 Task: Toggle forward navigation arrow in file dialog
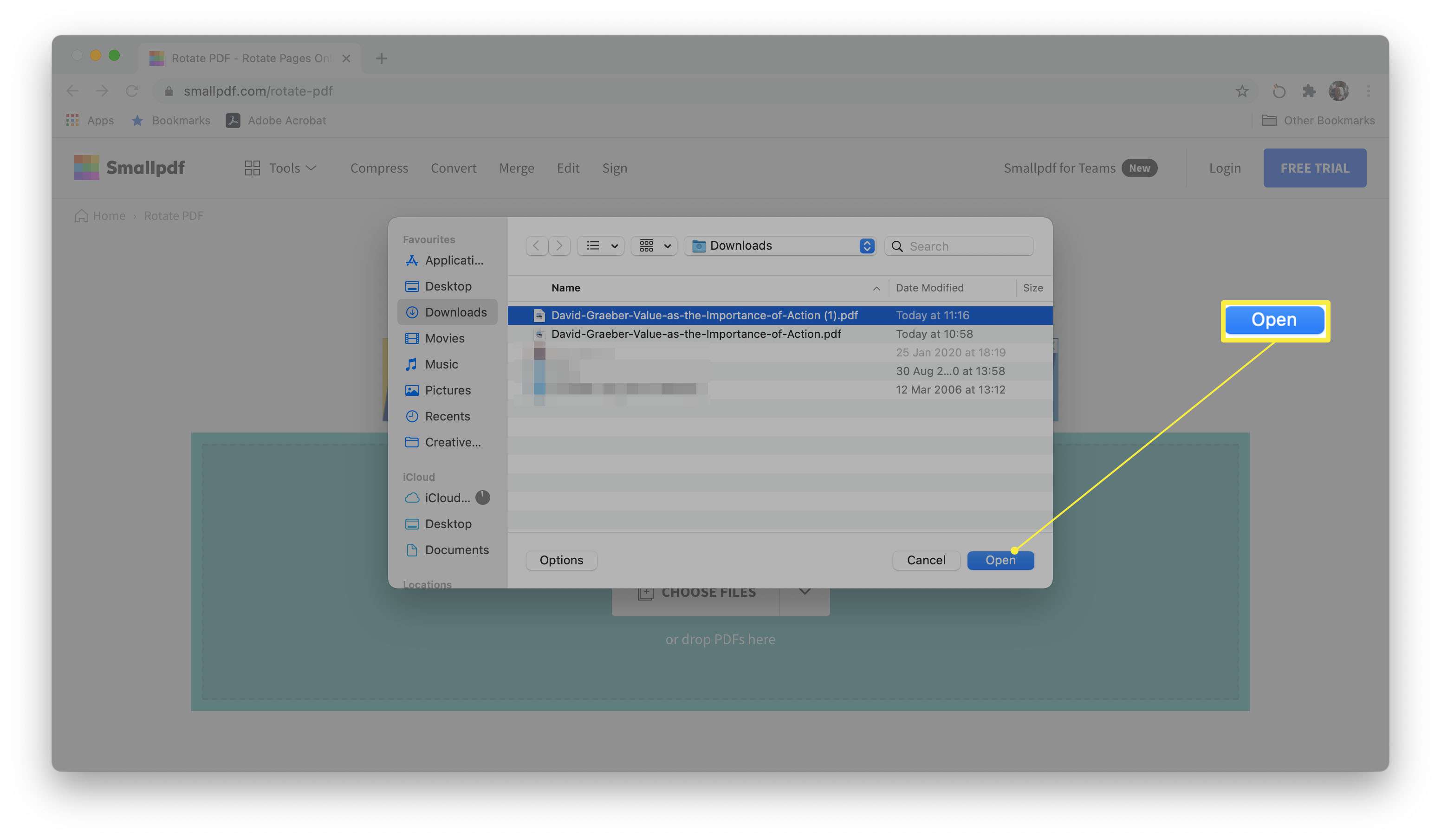[x=559, y=246]
